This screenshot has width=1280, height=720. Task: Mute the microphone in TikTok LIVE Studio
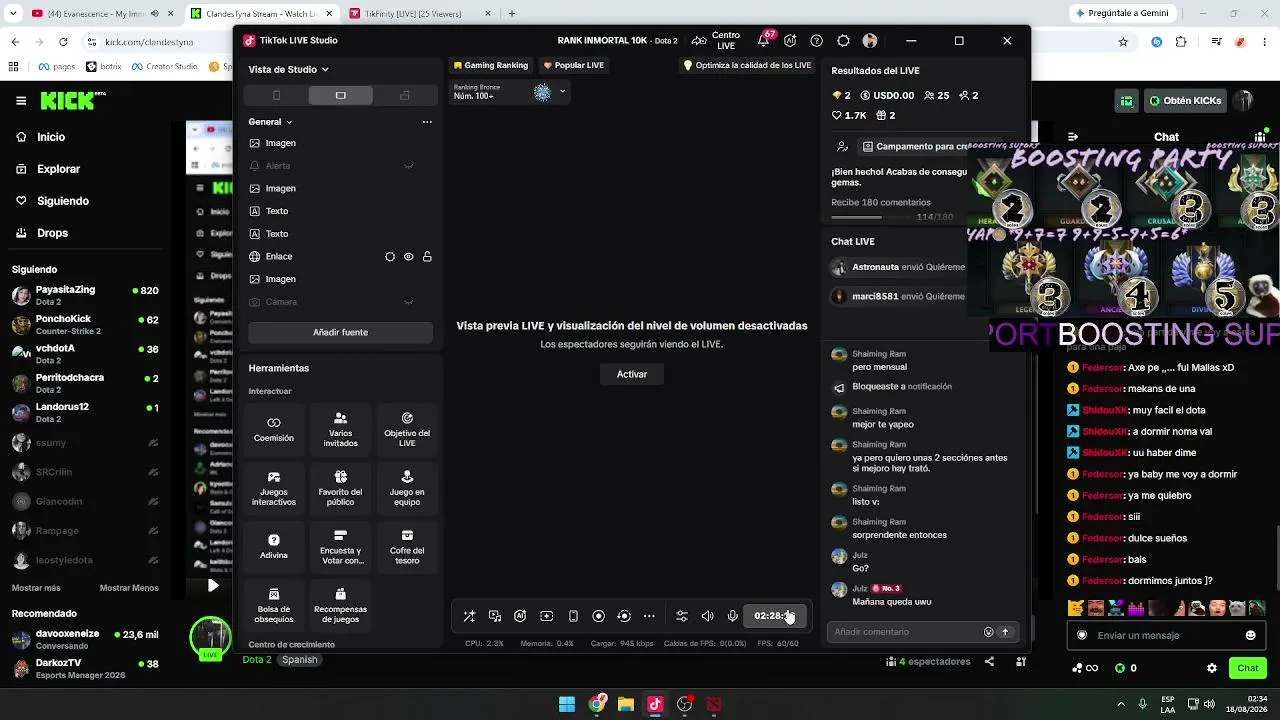click(x=733, y=616)
